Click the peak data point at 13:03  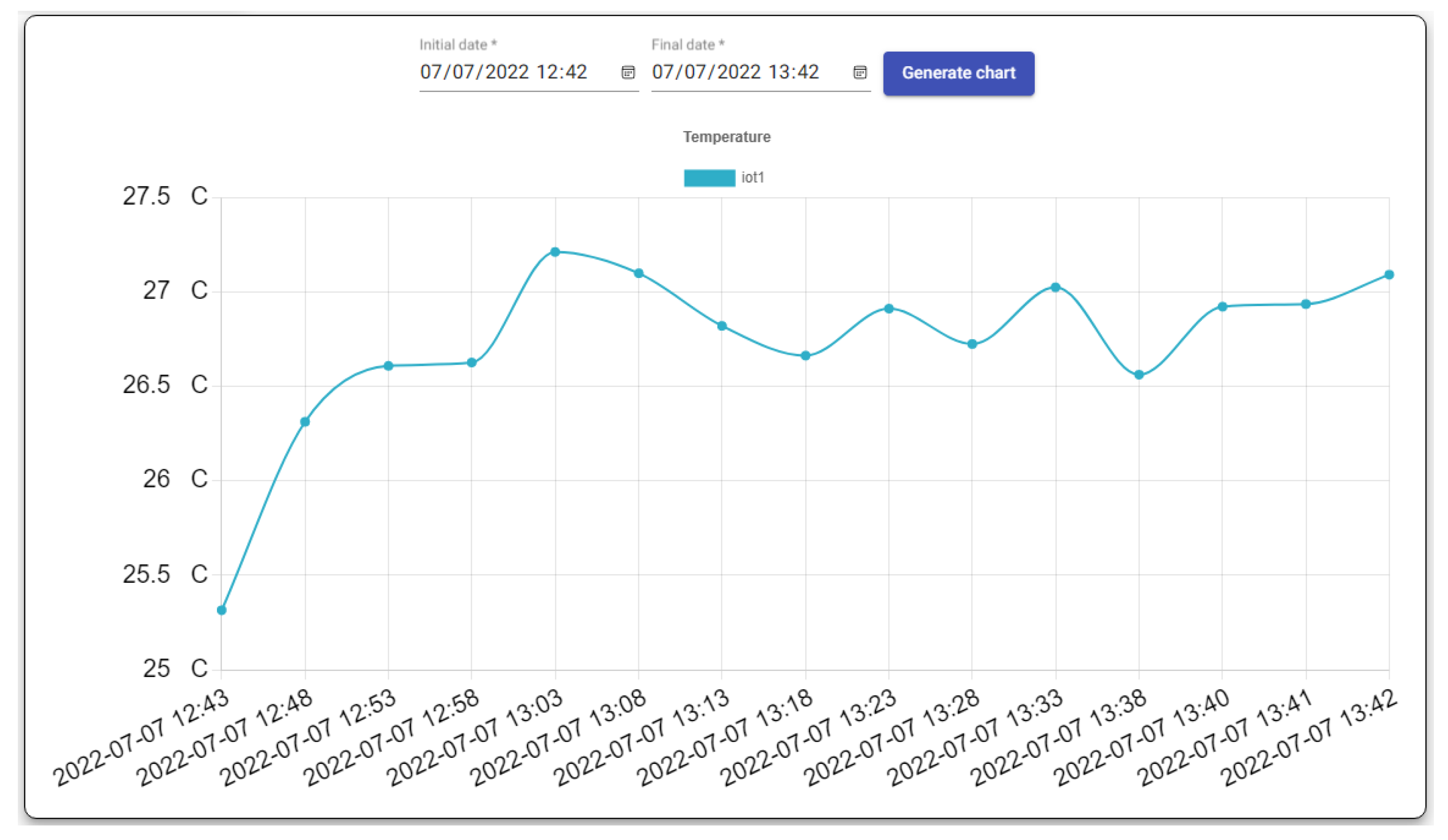pyautogui.click(x=555, y=252)
